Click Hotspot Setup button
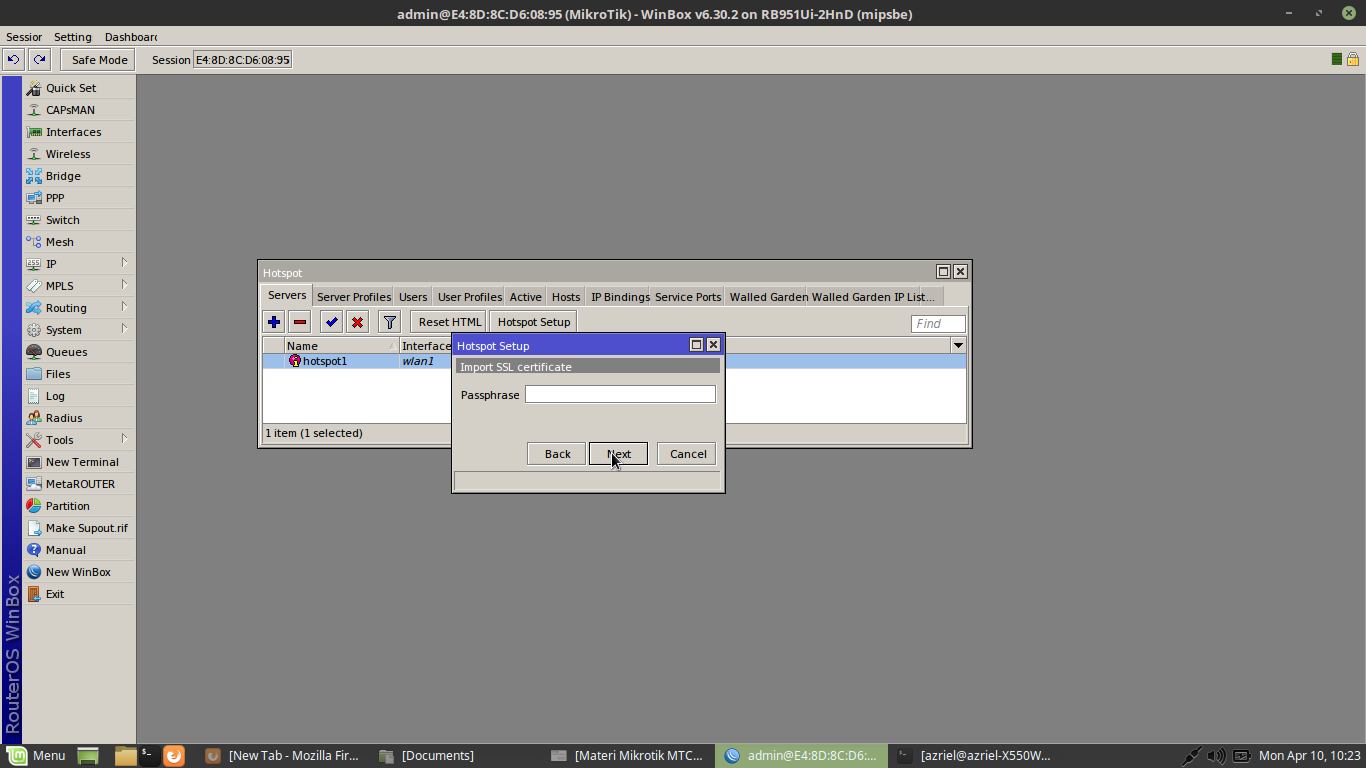 tap(534, 322)
